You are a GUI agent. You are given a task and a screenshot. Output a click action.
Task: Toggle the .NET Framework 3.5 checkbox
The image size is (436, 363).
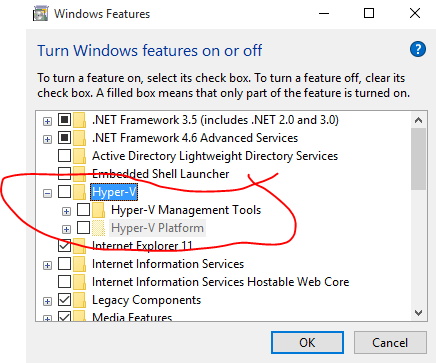64,119
